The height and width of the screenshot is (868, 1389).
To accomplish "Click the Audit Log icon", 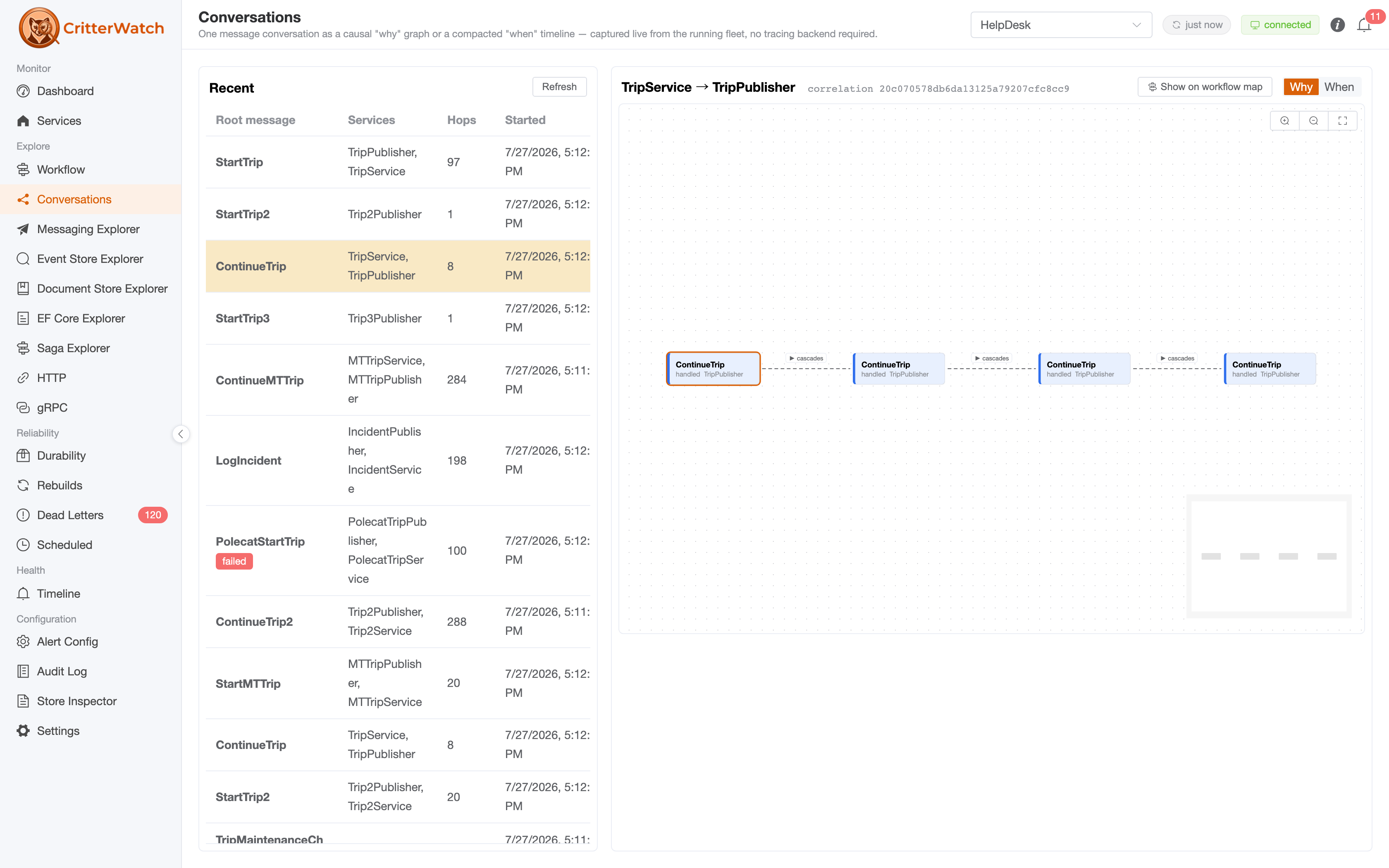I will [23, 672].
